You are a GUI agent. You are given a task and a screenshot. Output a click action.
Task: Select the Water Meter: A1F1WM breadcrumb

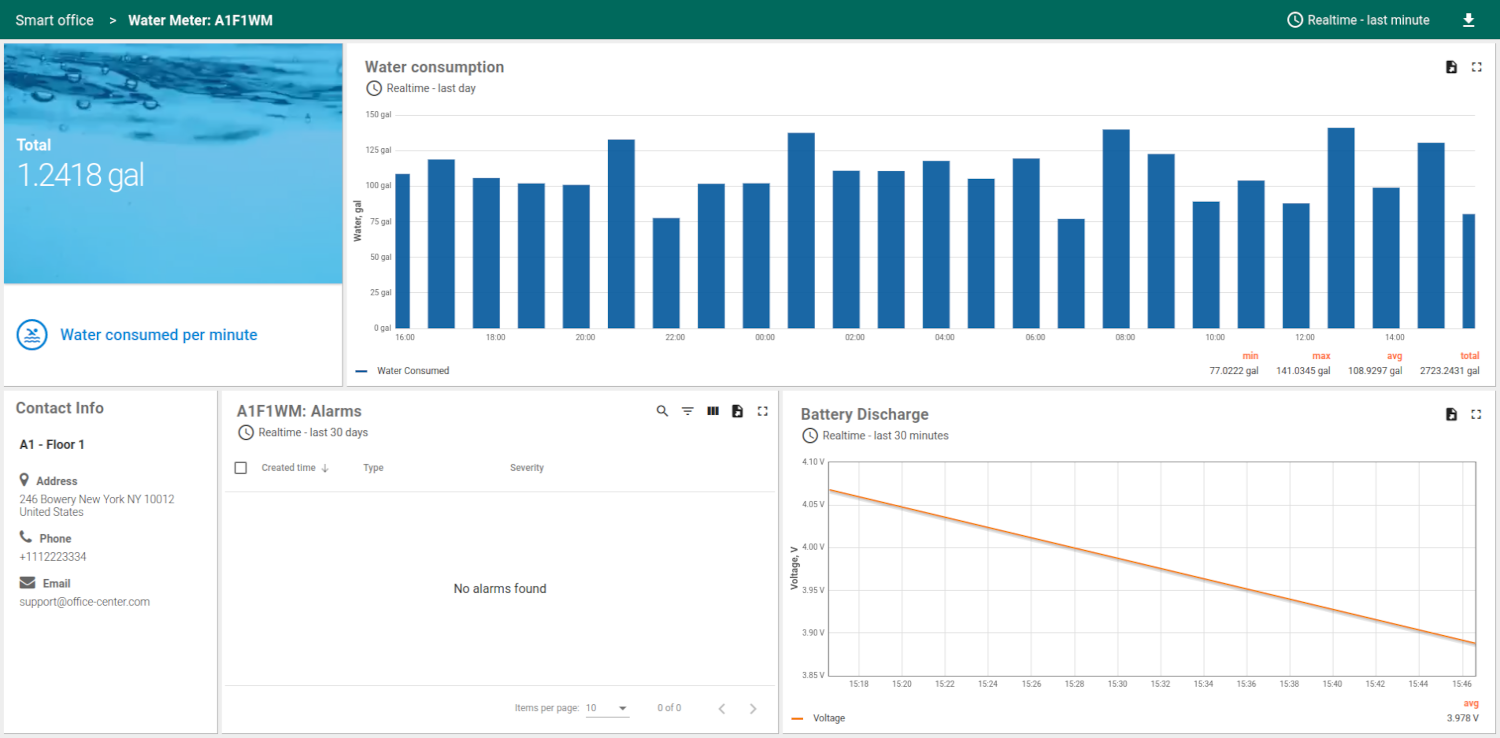pos(199,19)
